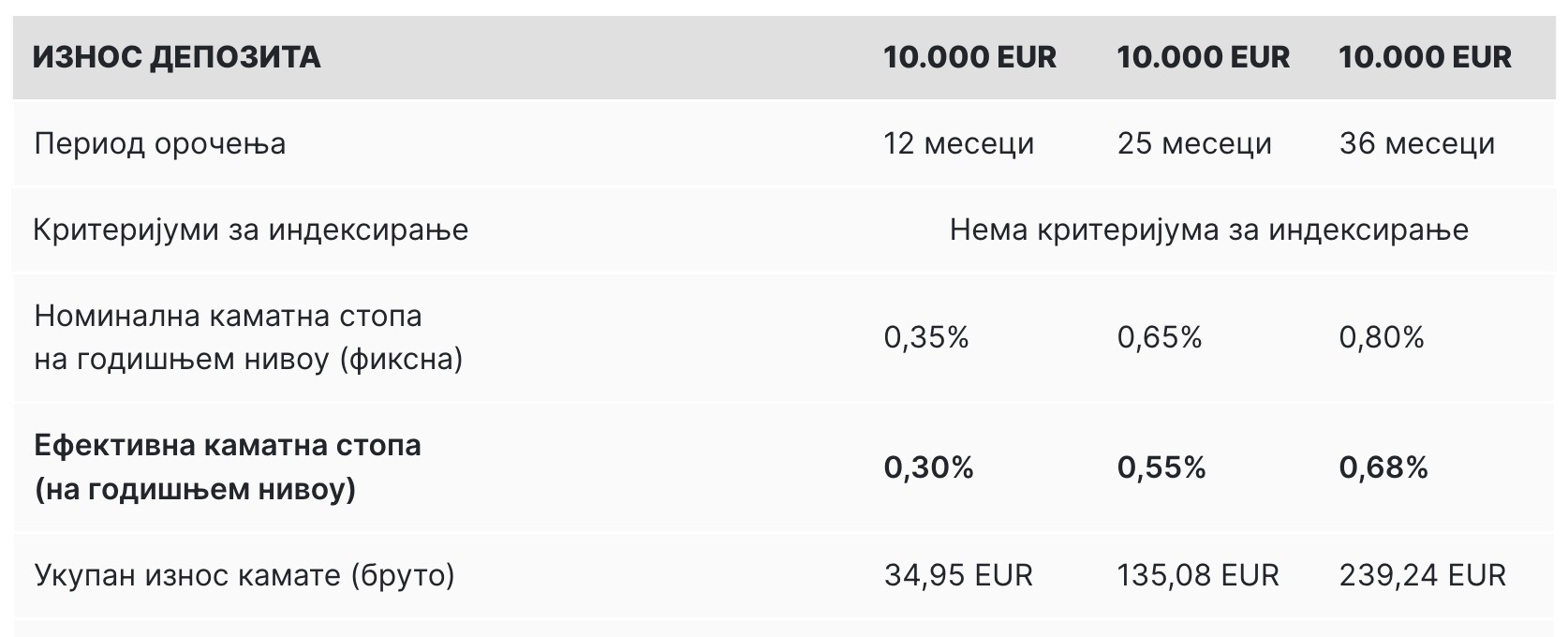Click the 10.000 EUR header above 36 месеци

tap(1425, 57)
